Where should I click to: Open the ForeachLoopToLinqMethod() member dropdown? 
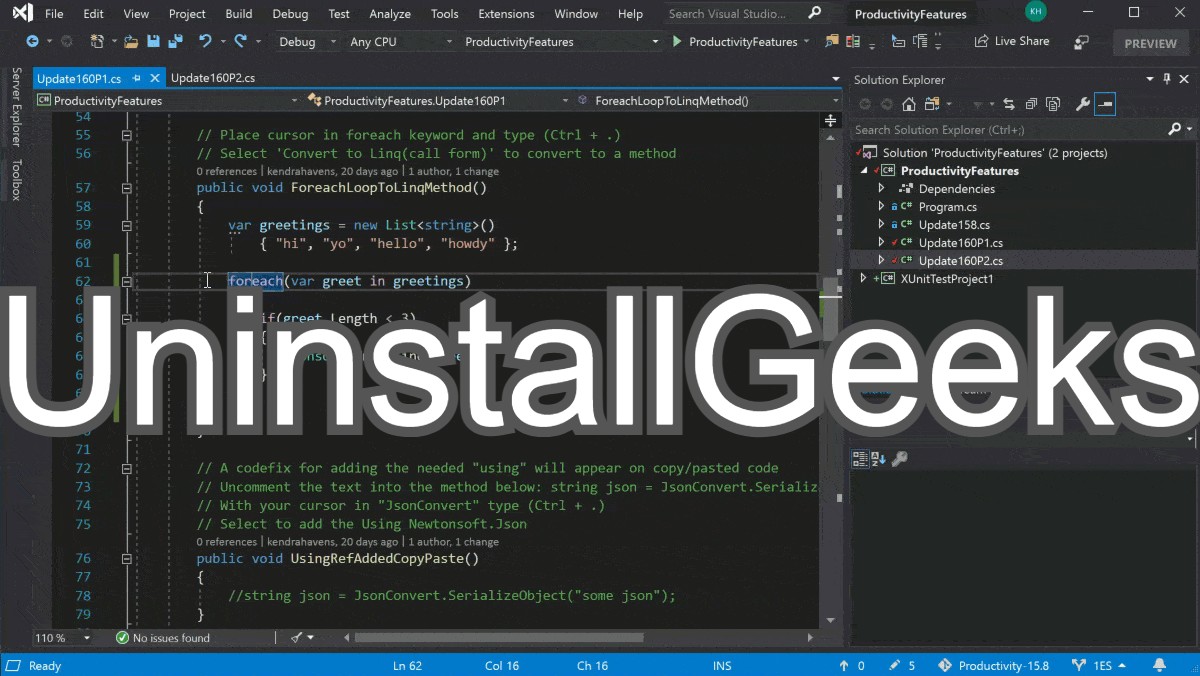(708, 100)
